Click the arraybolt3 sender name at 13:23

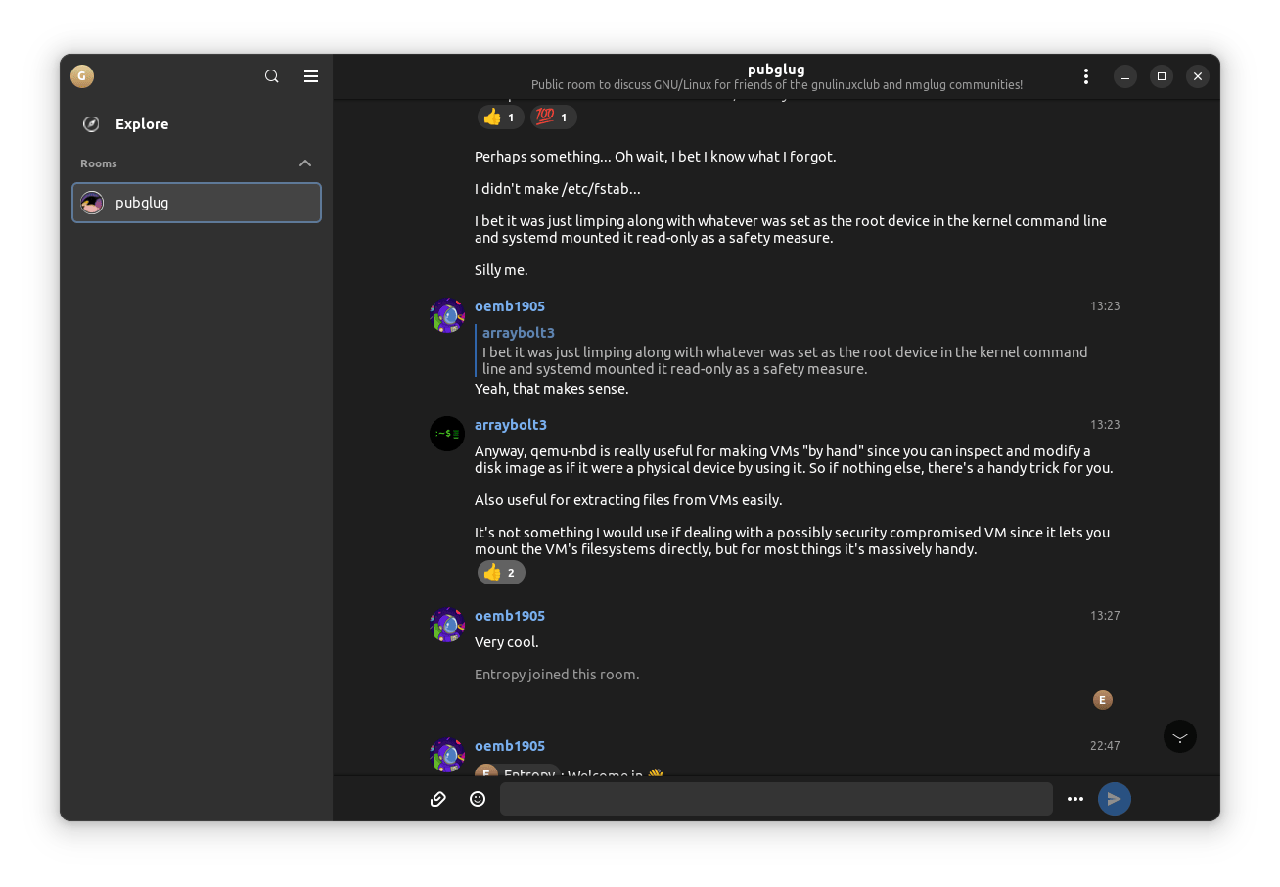[x=510, y=425]
